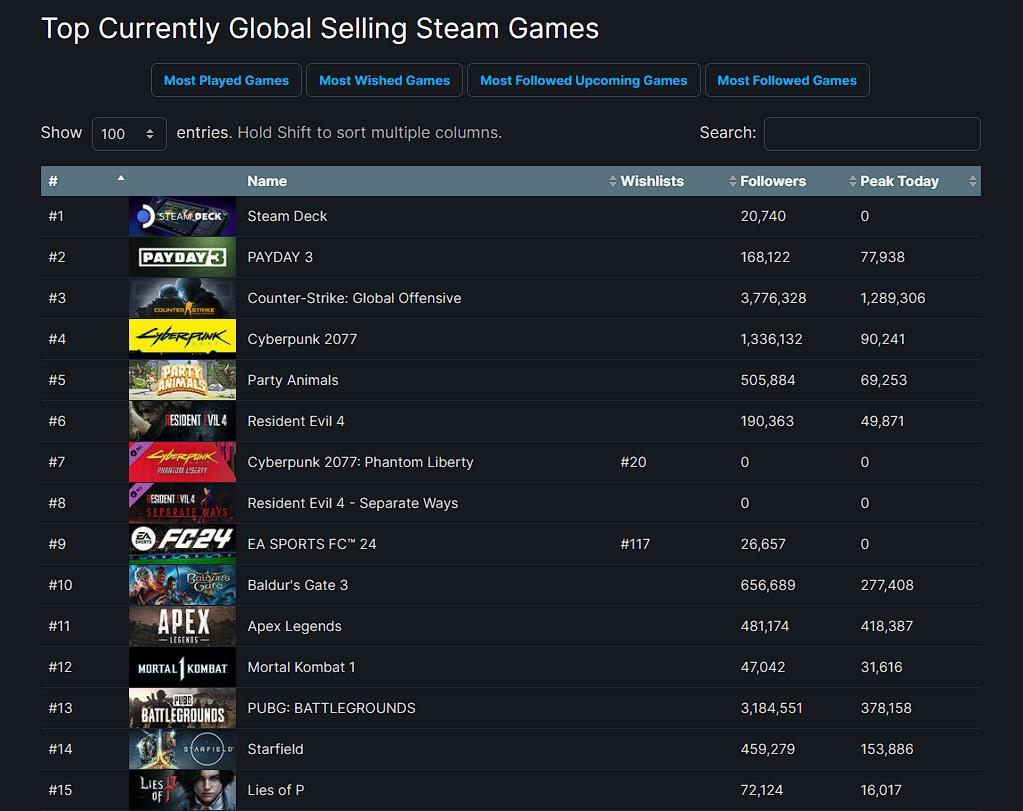Open Resident Evil 4 - Separate Ways link
The image size is (1023, 811).
coord(352,503)
